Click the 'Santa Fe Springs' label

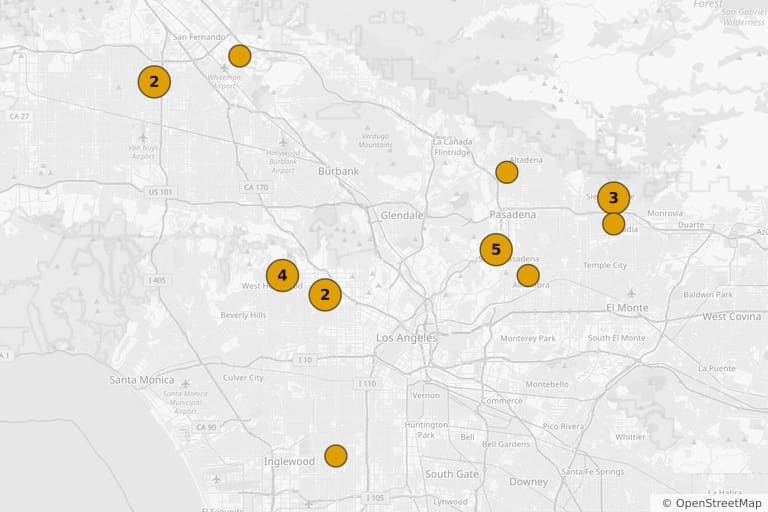pos(593,472)
